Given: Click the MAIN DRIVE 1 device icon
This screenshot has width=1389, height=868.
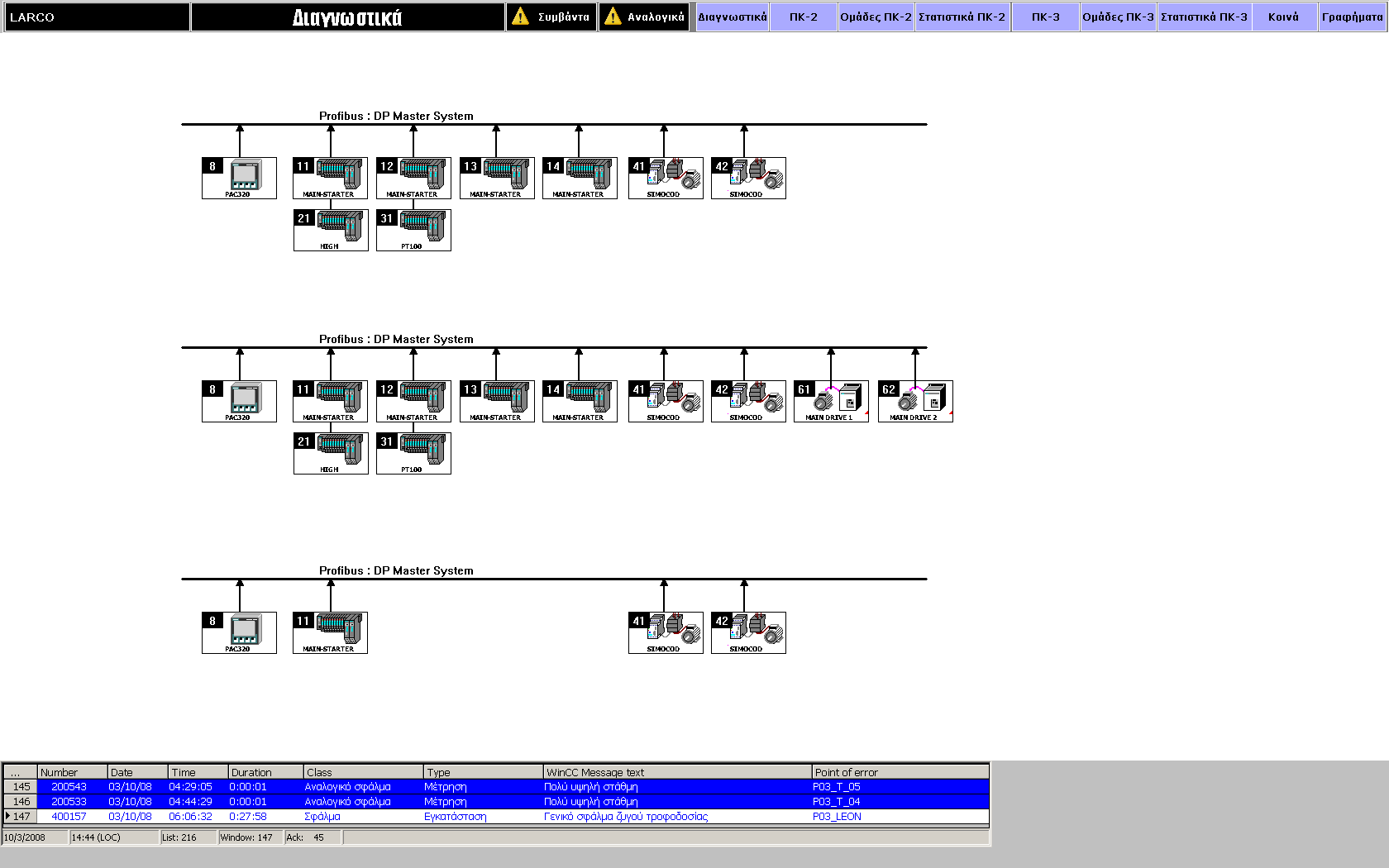Looking at the screenshot, I should [x=831, y=401].
